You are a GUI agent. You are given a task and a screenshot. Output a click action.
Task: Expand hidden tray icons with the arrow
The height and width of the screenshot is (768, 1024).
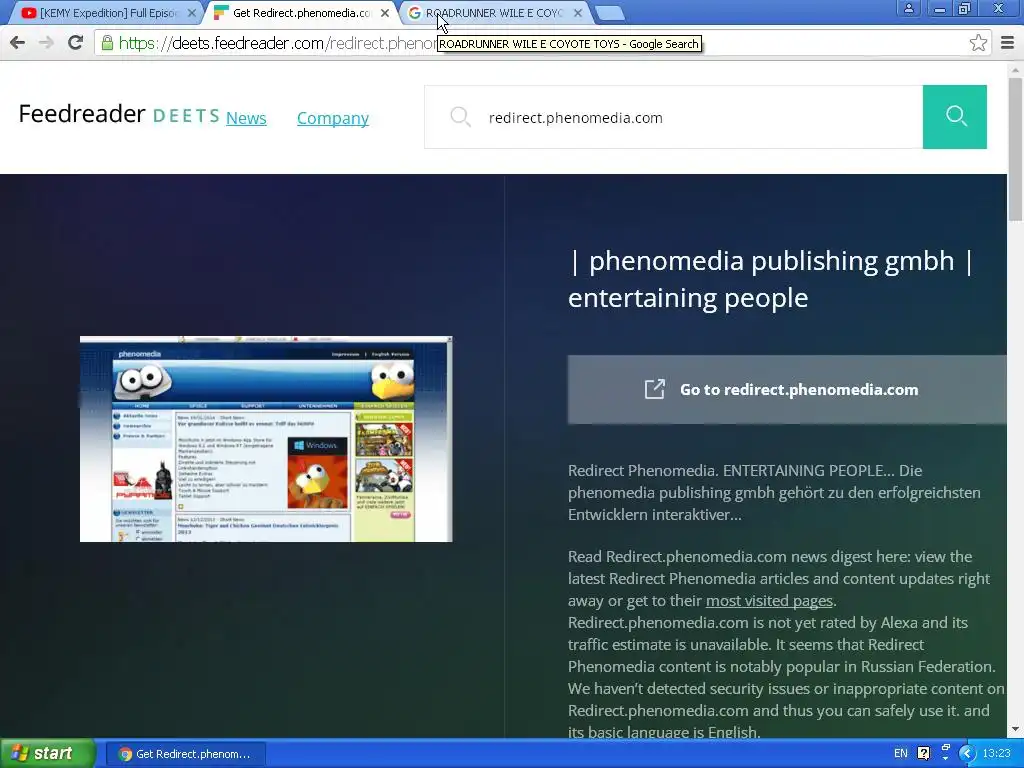(967, 754)
